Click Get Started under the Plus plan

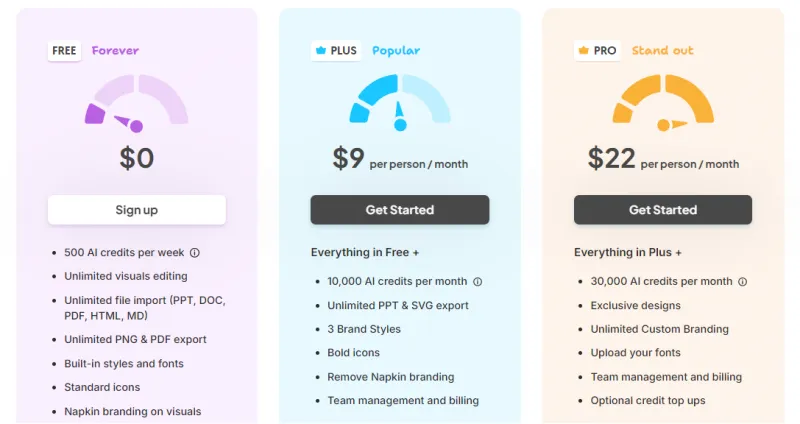400,210
